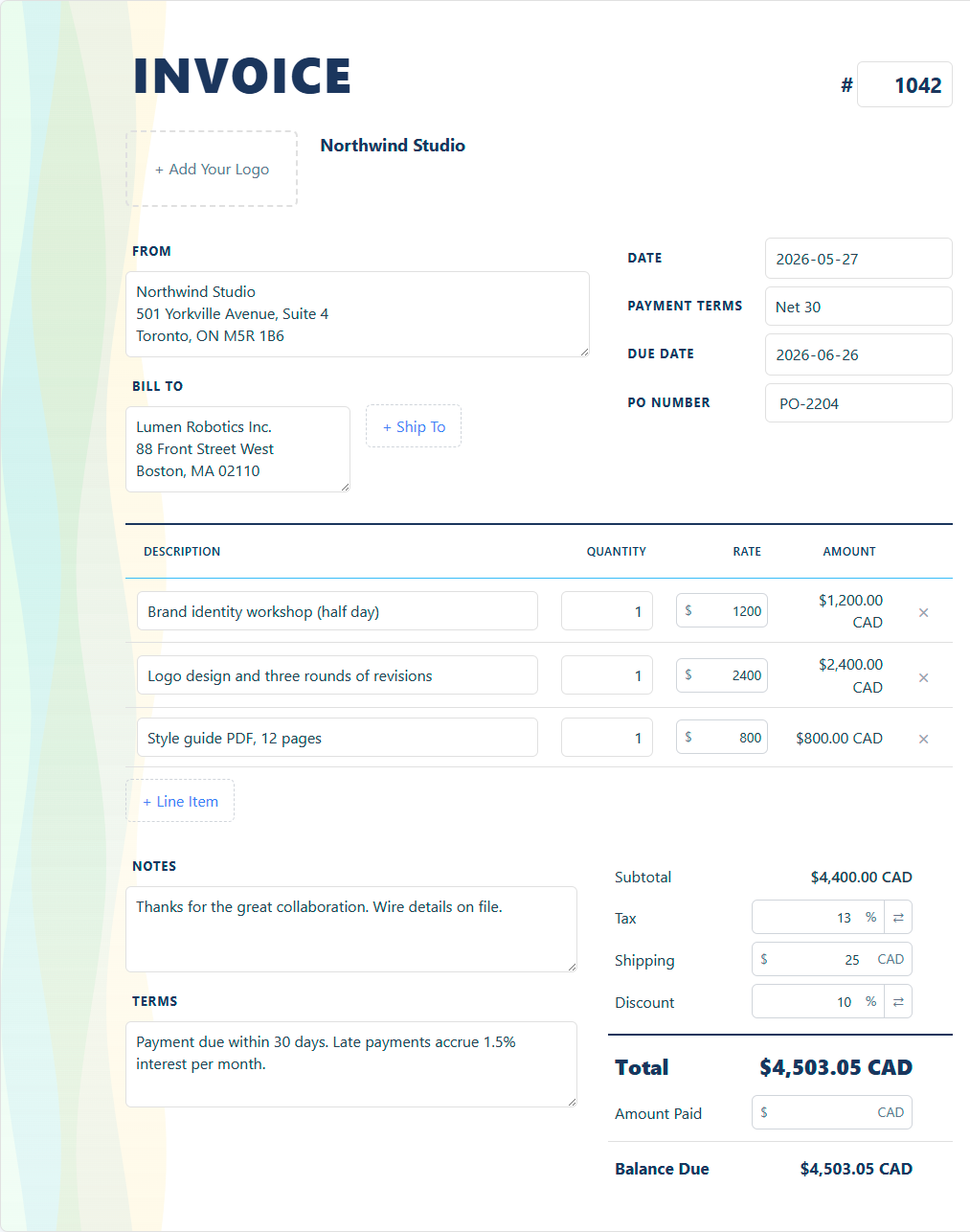Add a new Line Item
The image size is (970, 1232).
pyautogui.click(x=180, y=801)
